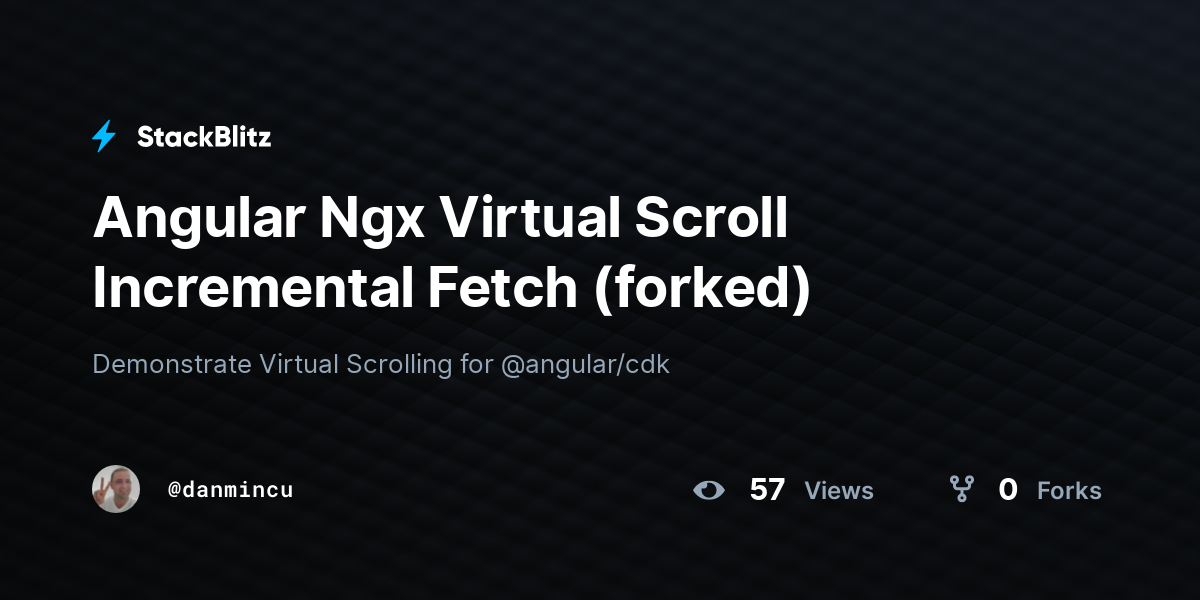Click the StackBlitz lightning bolt logo

(104, 136)
